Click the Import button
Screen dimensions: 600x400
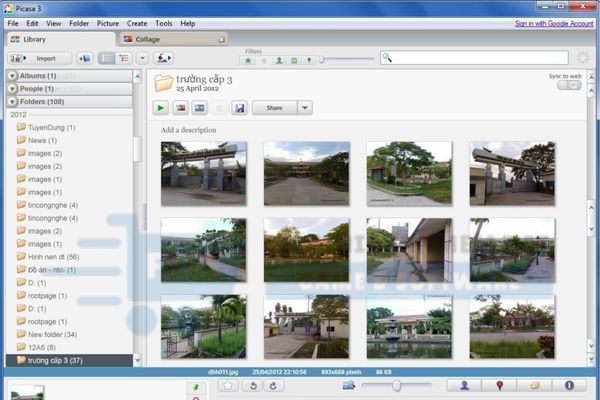click(40, 58)
